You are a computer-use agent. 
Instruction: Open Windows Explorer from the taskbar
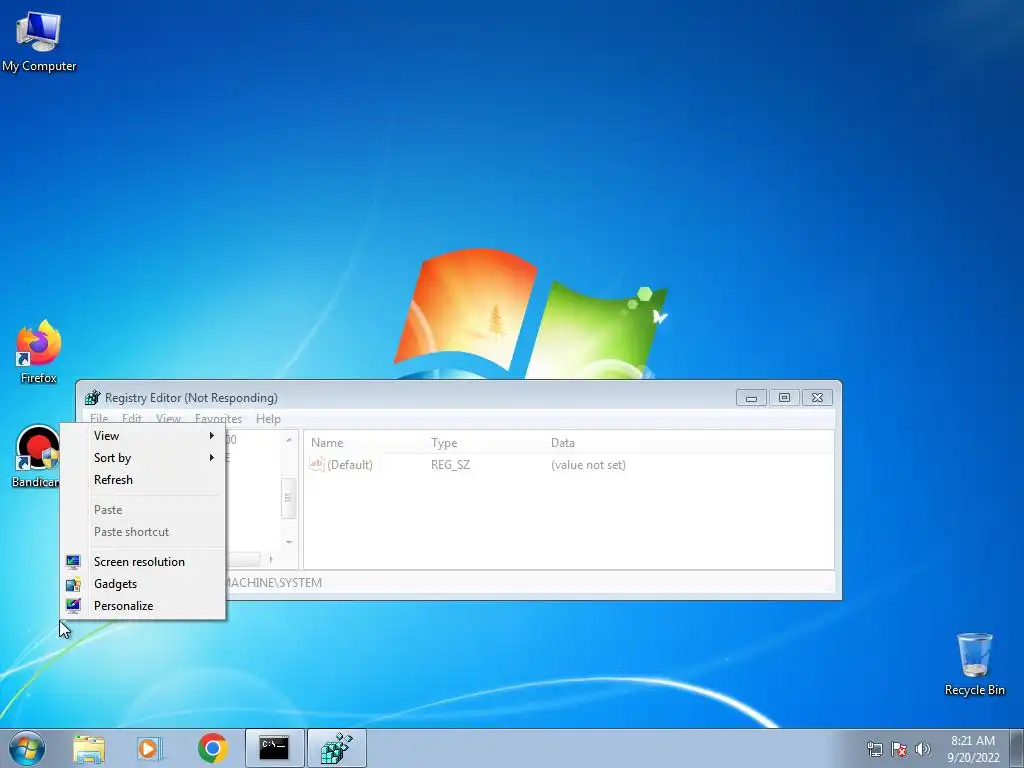pos(89,748)
